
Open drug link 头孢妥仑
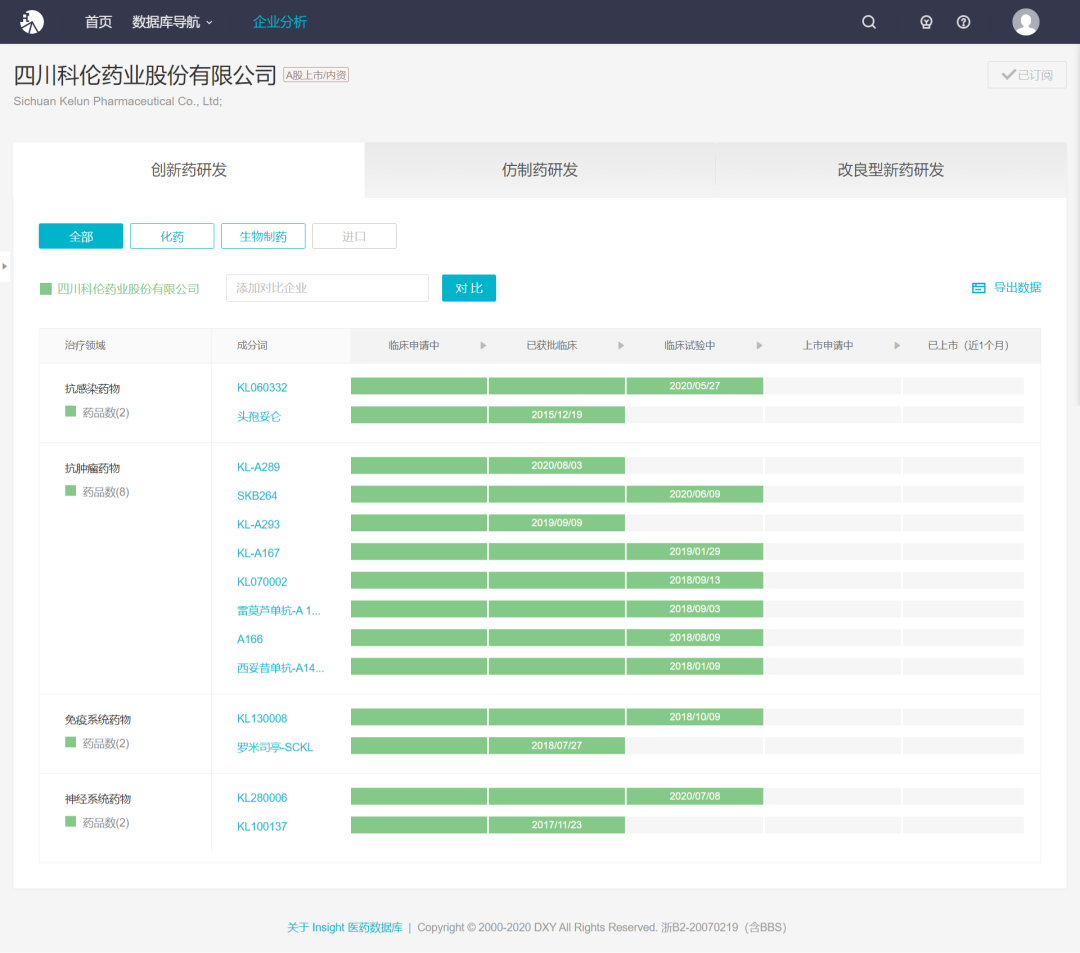(x=259, y=417)
